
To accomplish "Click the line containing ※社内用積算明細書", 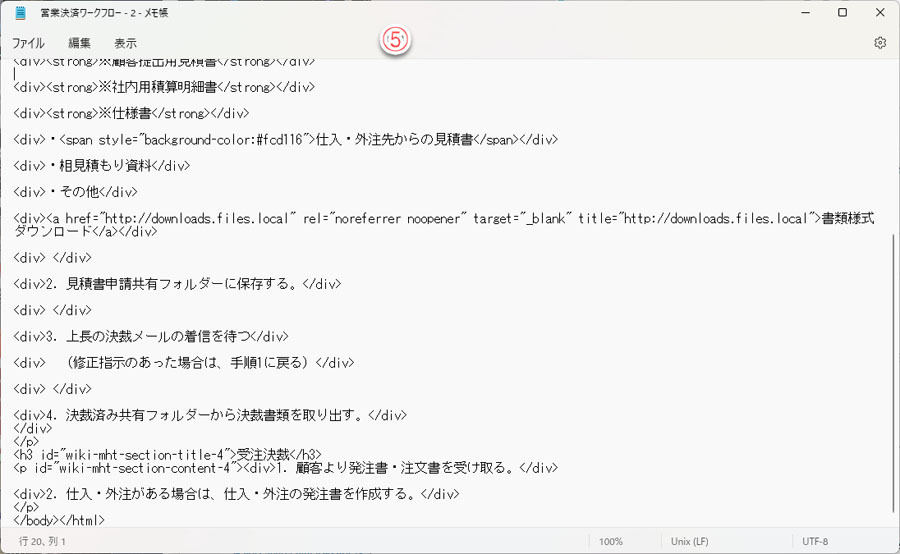I will [x=164, y=87].
